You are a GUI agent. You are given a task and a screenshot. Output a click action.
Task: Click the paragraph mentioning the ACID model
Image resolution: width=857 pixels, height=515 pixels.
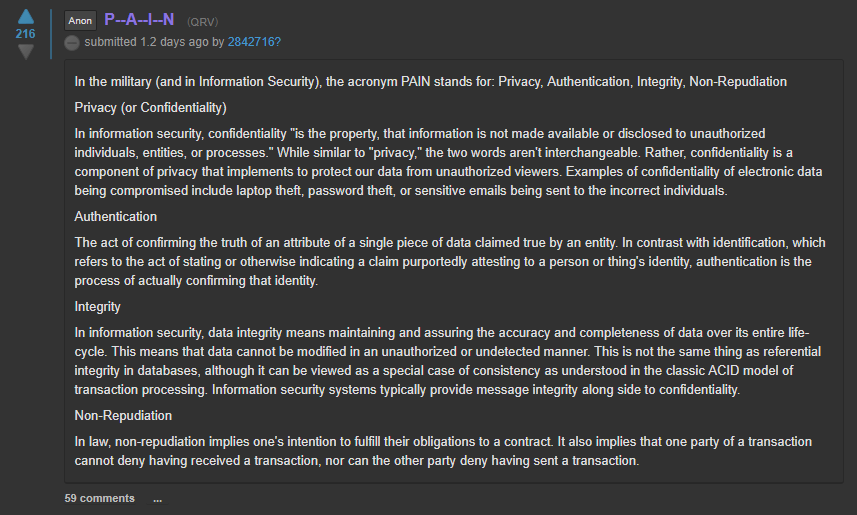click(x=448, y=361)
